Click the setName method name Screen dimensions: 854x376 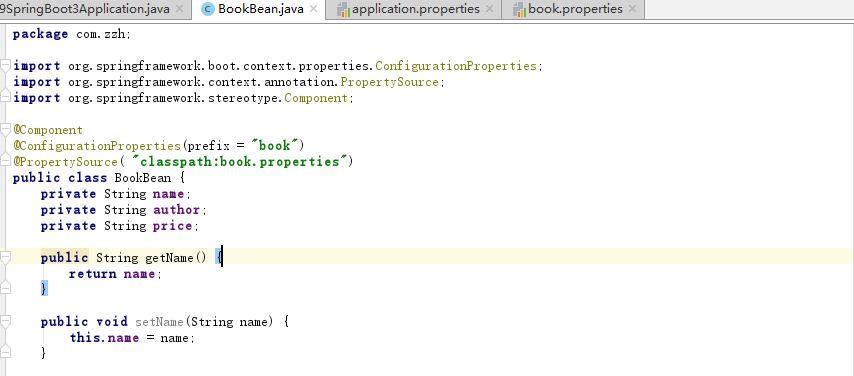(159, 322)
